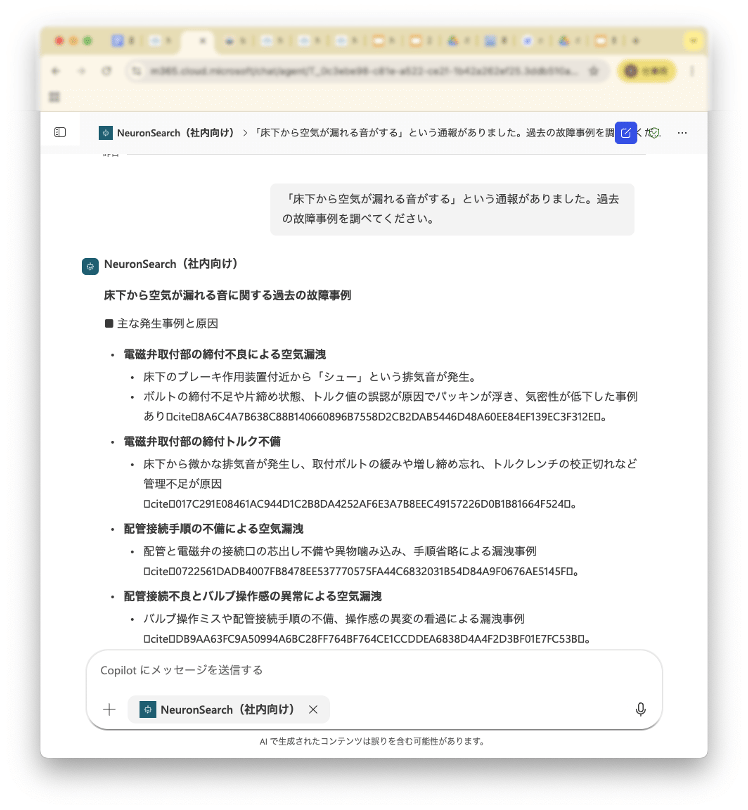The height and width of the screenshot is (810, 748).
Task: Click NeuronSearch（社内向け） breadcrumb link
Action: pyautogui.click(x=175, y=132)
